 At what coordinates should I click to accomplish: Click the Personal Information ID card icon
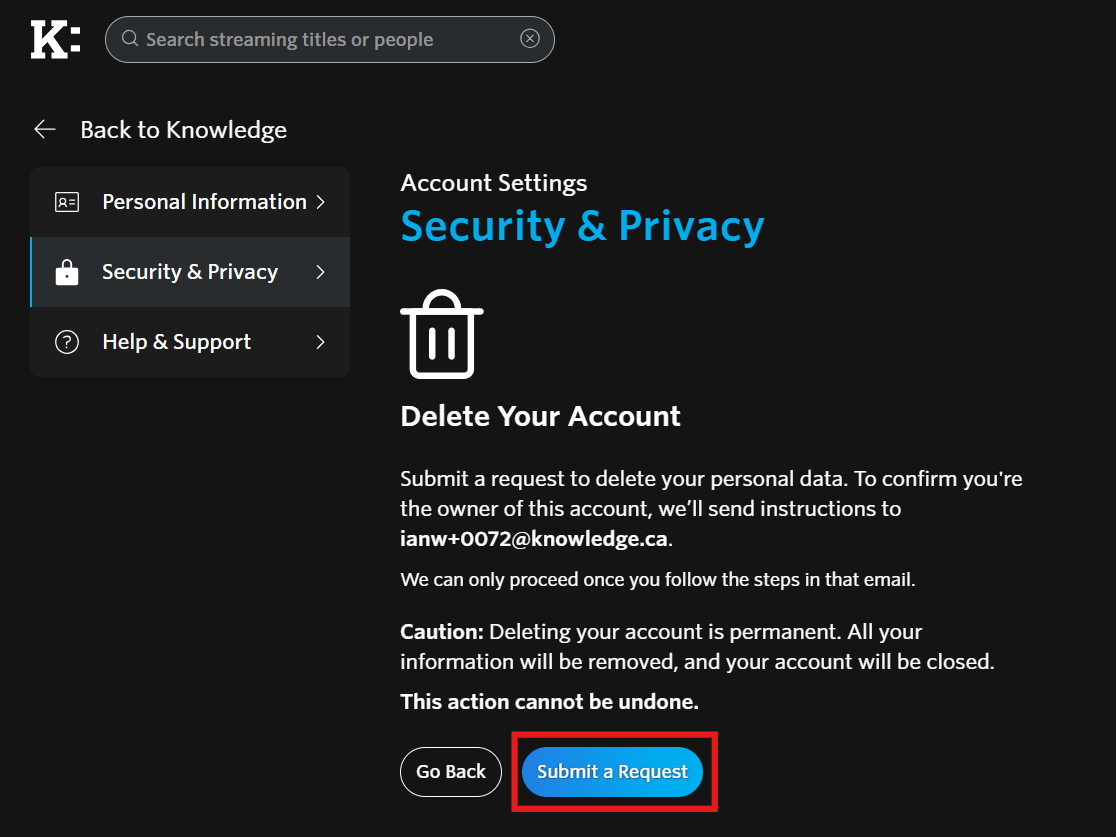coord(67,202)
